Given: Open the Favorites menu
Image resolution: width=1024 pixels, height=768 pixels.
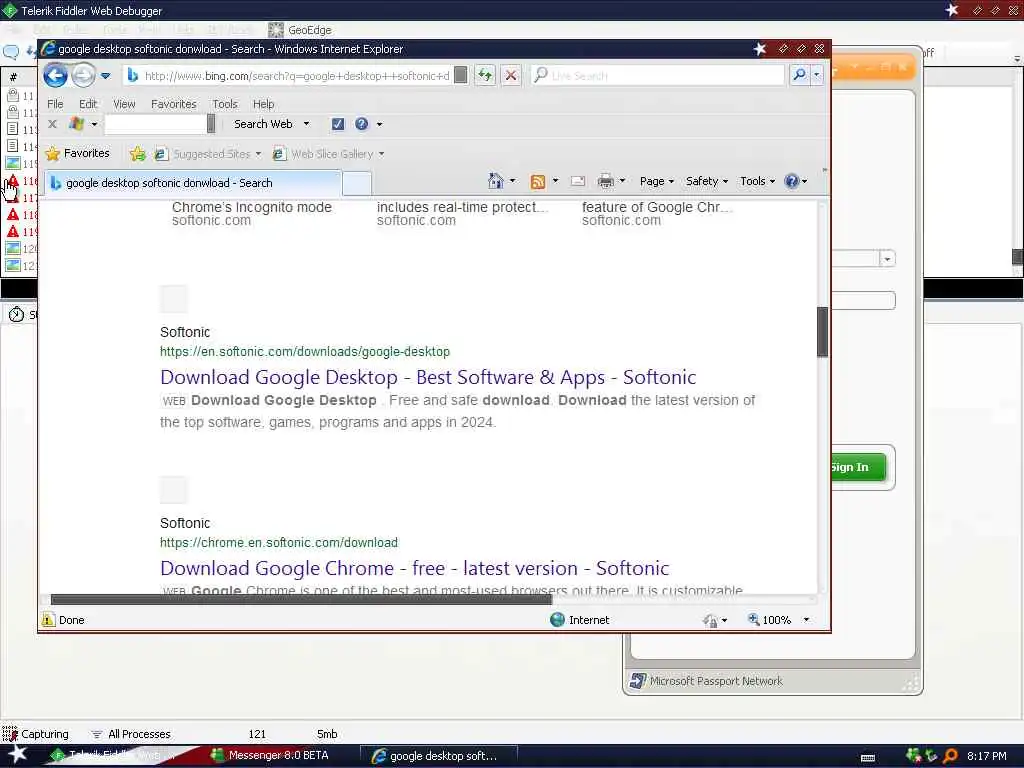Looking at the screenshot, I should click(x=173, y=104).
